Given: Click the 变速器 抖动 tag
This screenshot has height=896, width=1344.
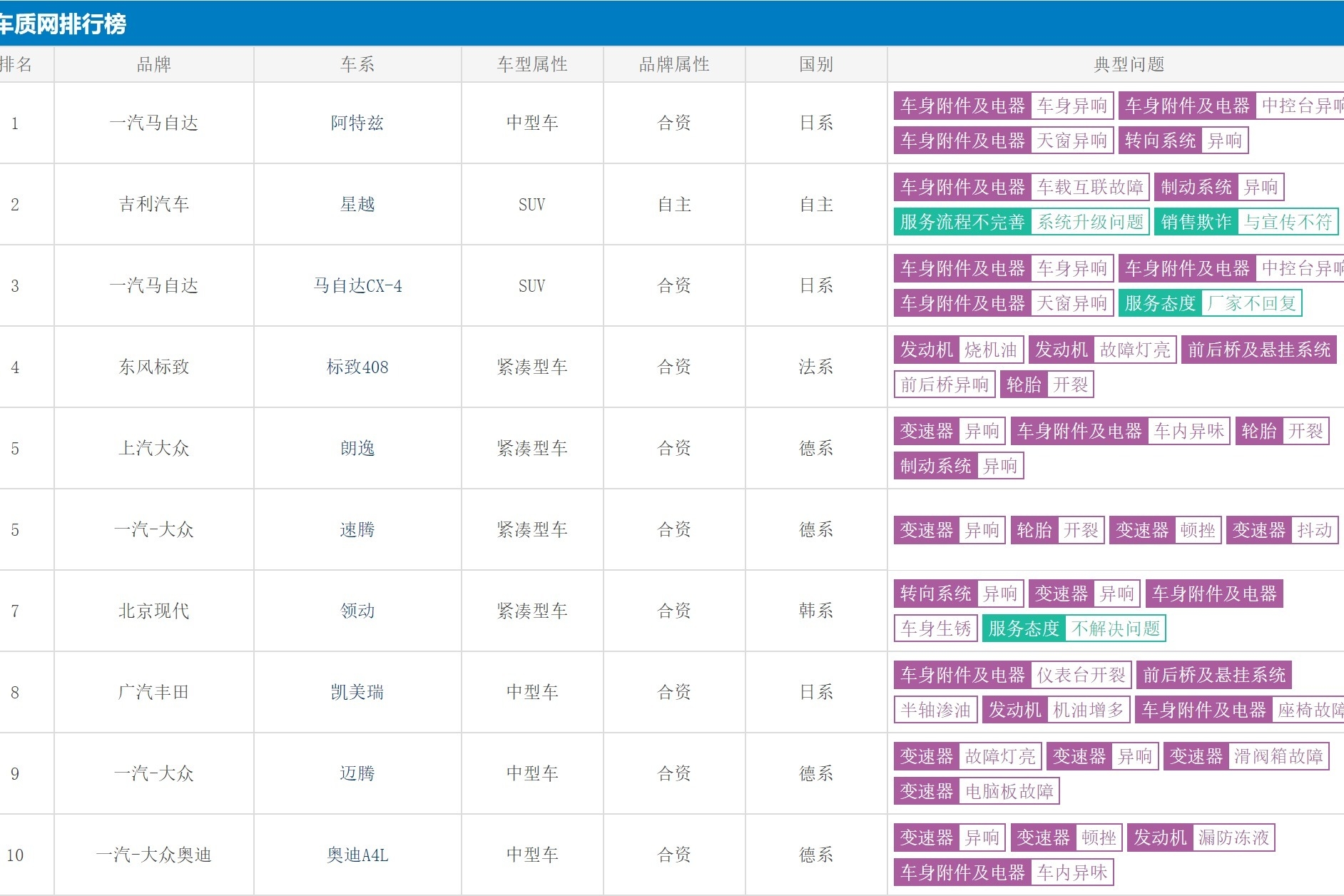Looking at the screenshot, I should [x=1283, y=530].
